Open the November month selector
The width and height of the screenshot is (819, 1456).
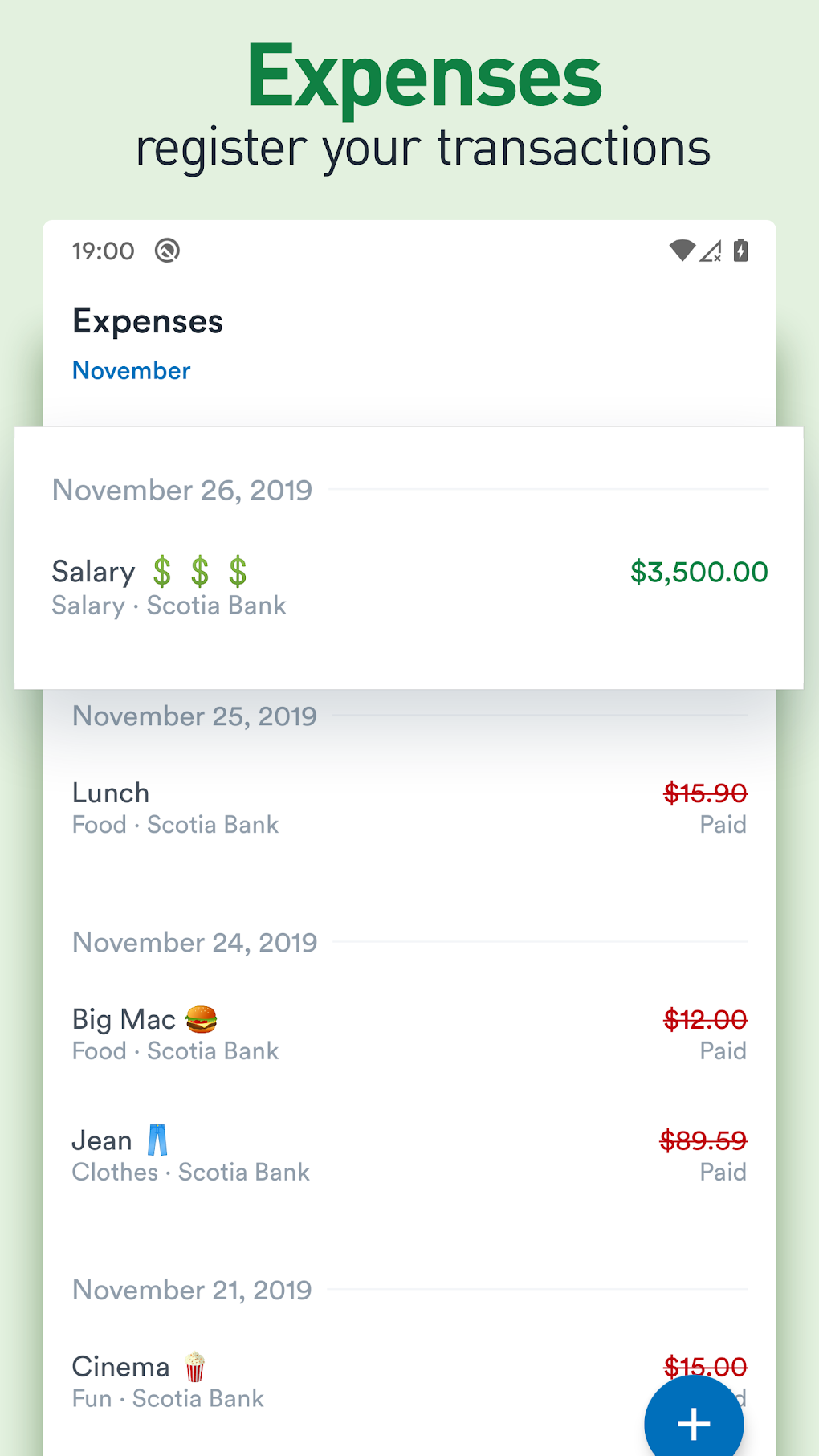[x=132, y=370]
